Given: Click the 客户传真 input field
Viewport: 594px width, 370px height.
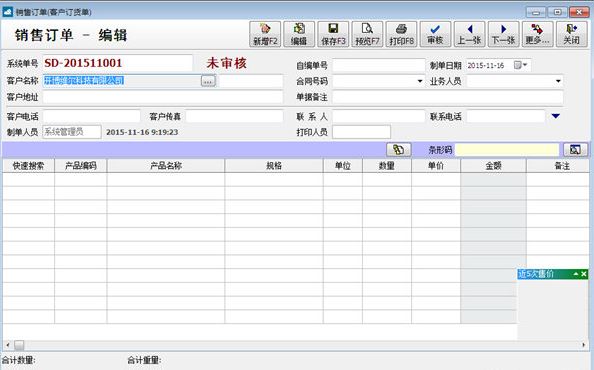Looking at the screenshot, I should 234,116.
